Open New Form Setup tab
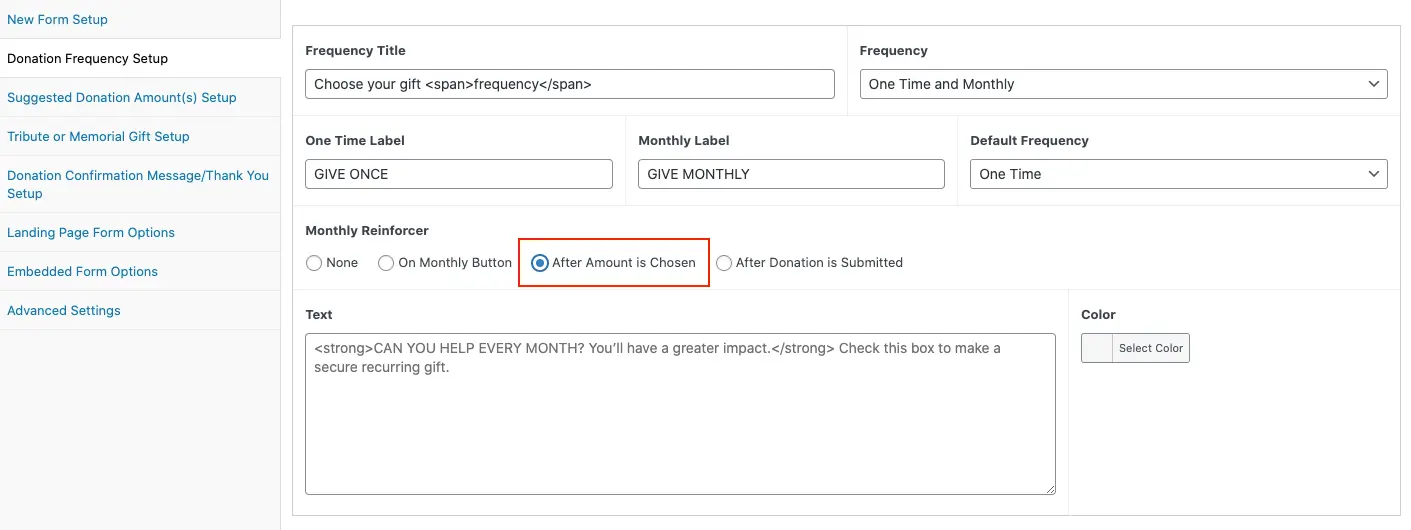 57,19
